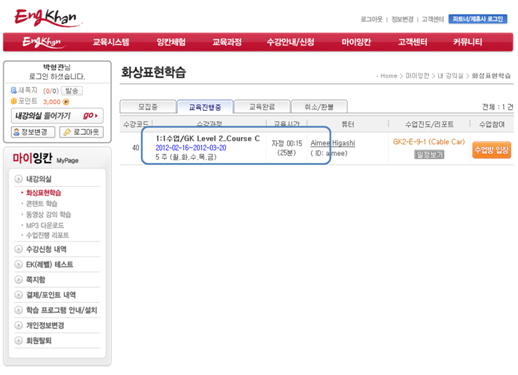The width and height of the screenshot is (518, 375).
Task: Click the blue partner login button
Action: (x=478, y=19)
